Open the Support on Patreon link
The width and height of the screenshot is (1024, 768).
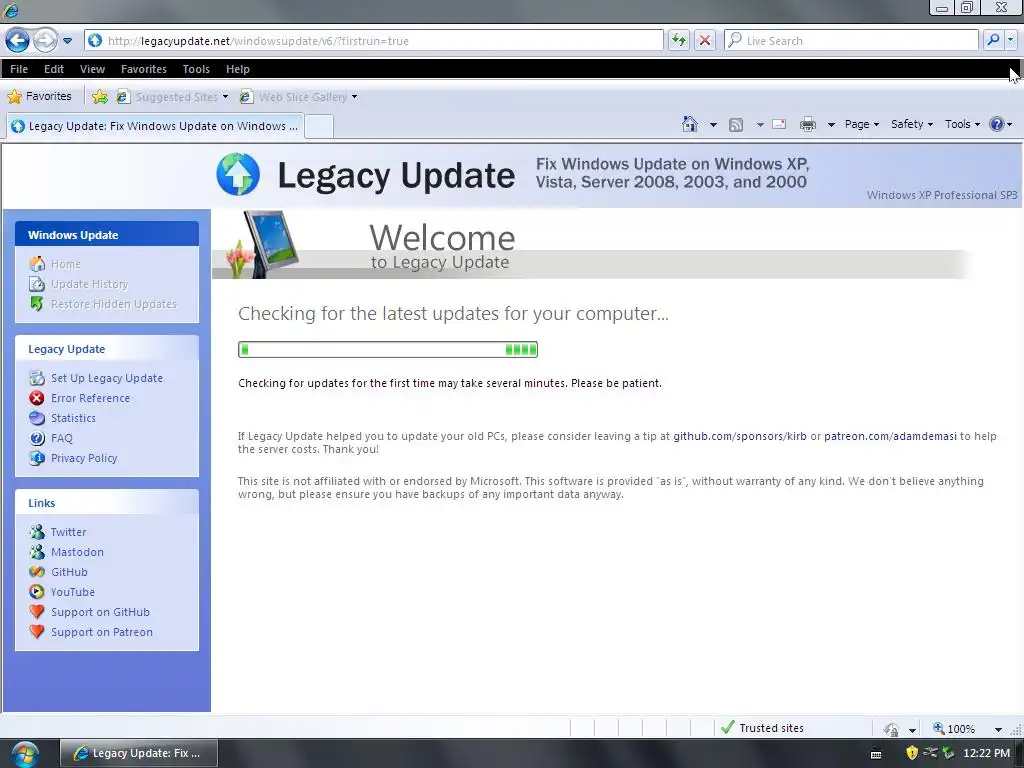click(102, 632)
